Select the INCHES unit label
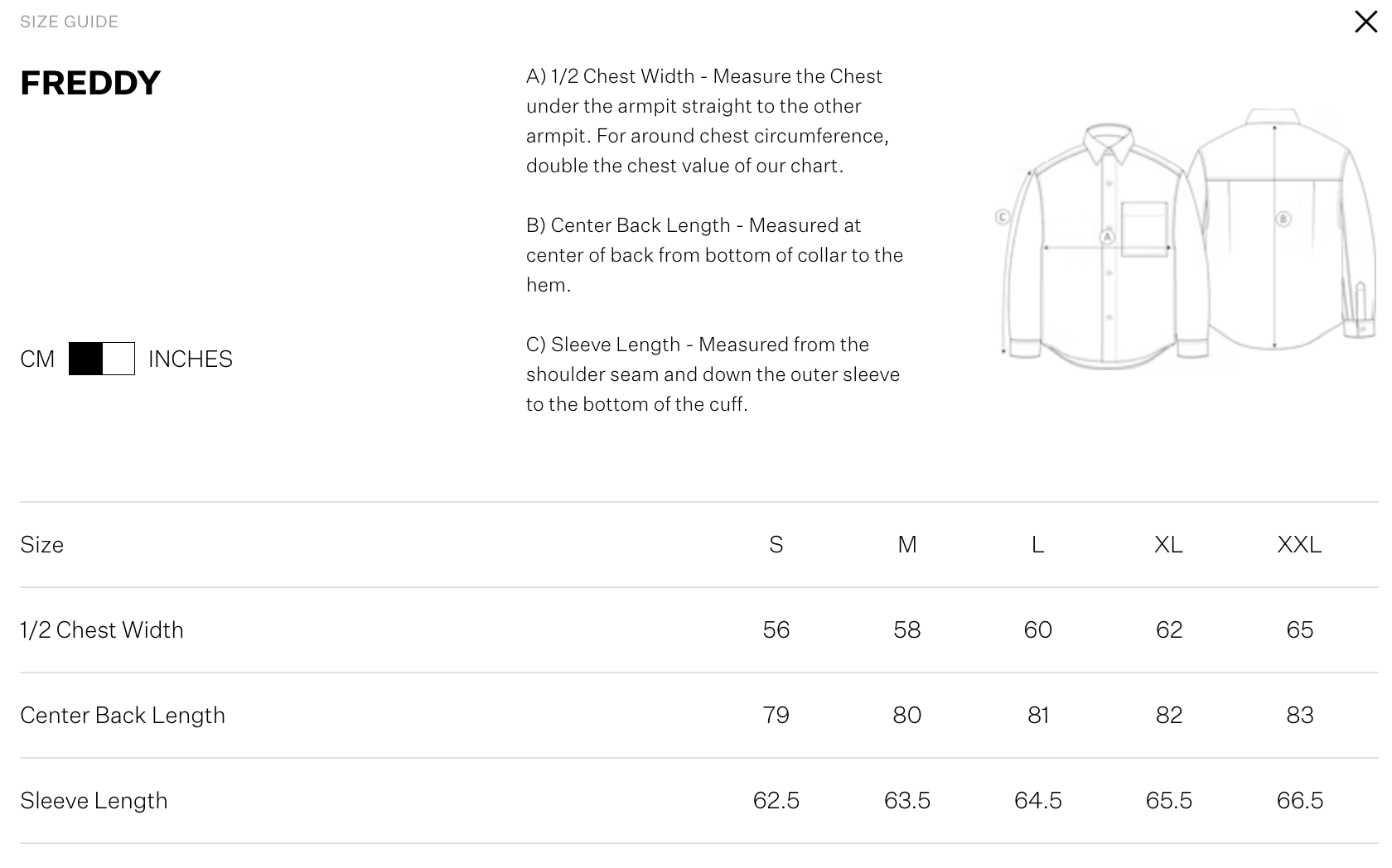Screen dimensions: 1392x868 coord(190,359)
